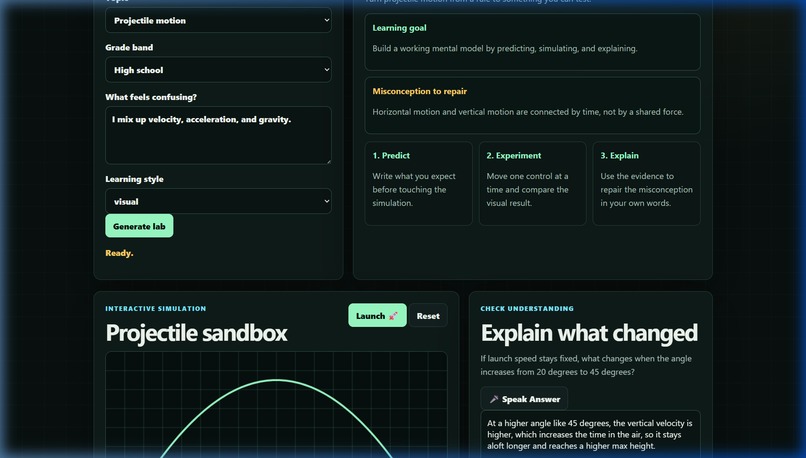Click 'Horizontal motion and vertical motion' description
The image size is (806, 458).
point(528,112)
